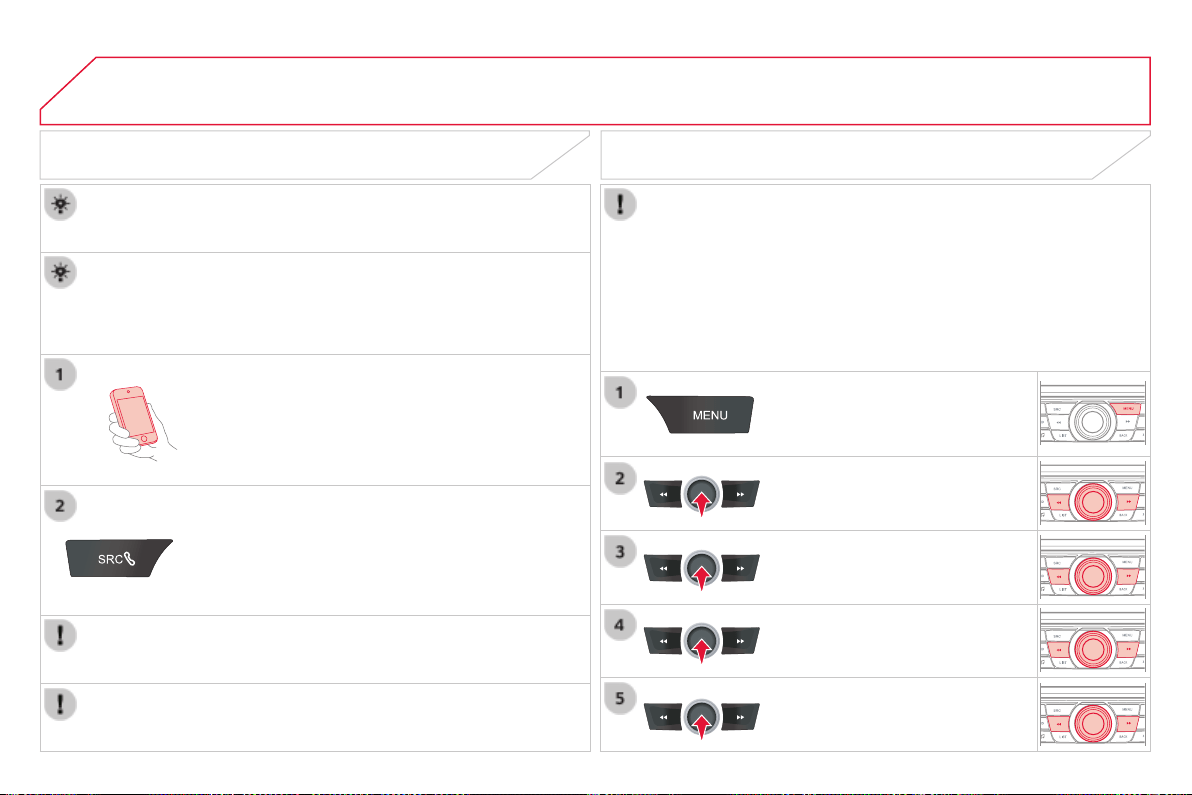
Task: Click the hand holding smartphone illustration
Action: pyautogui.click(x=141, y=423)
